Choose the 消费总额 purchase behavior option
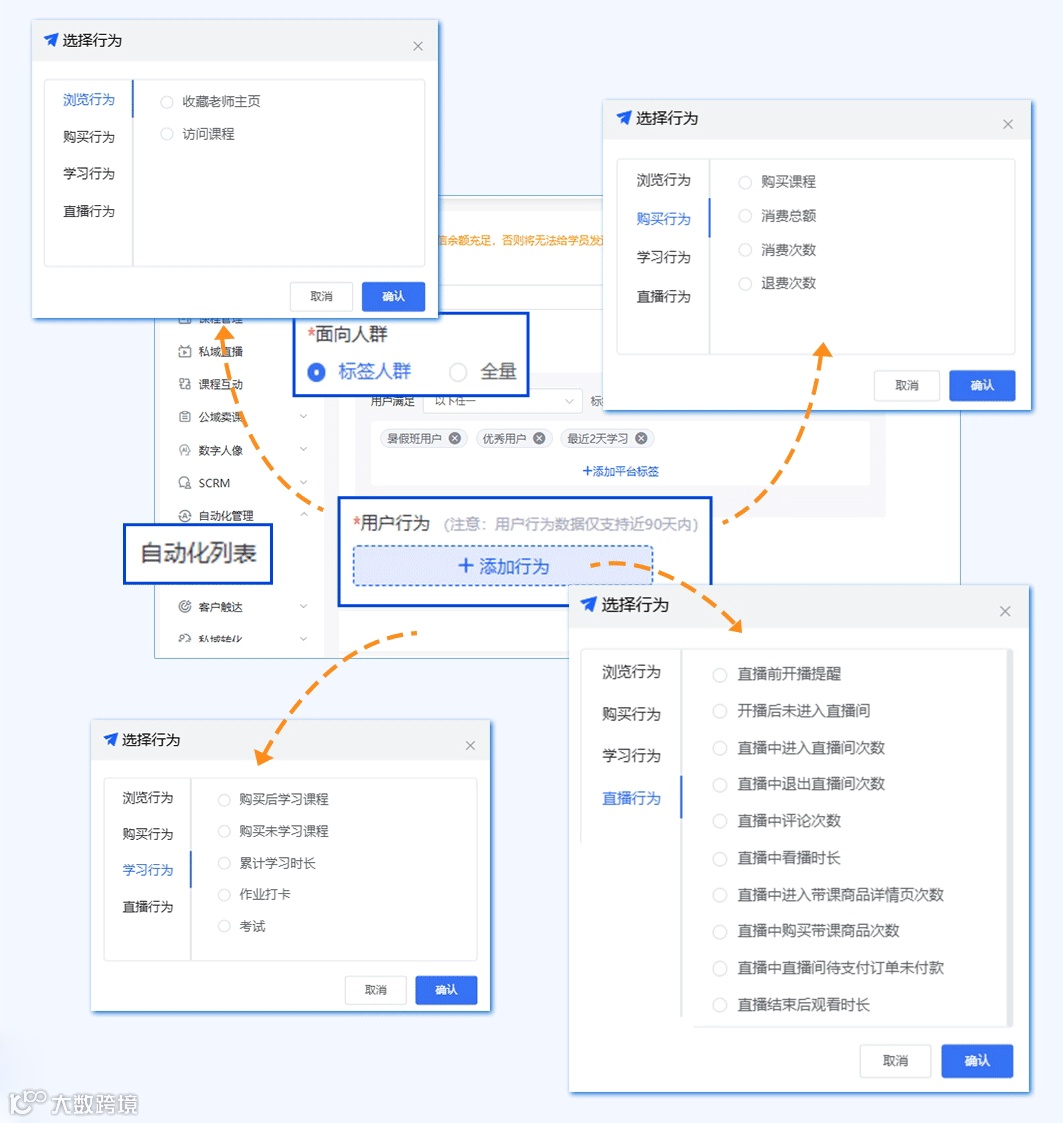 coord(744,215)
